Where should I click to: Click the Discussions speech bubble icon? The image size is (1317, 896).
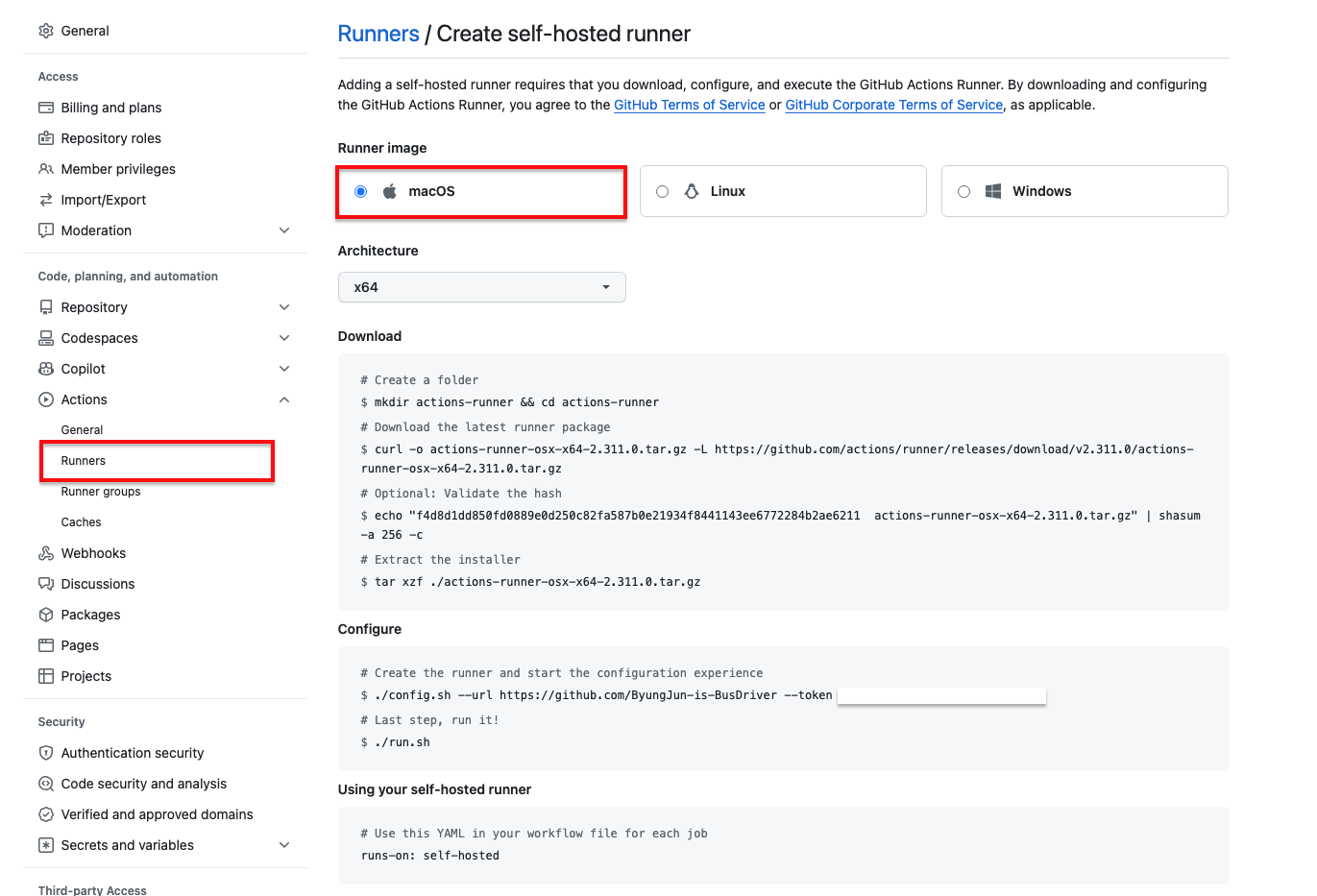(x=46, y=584)
